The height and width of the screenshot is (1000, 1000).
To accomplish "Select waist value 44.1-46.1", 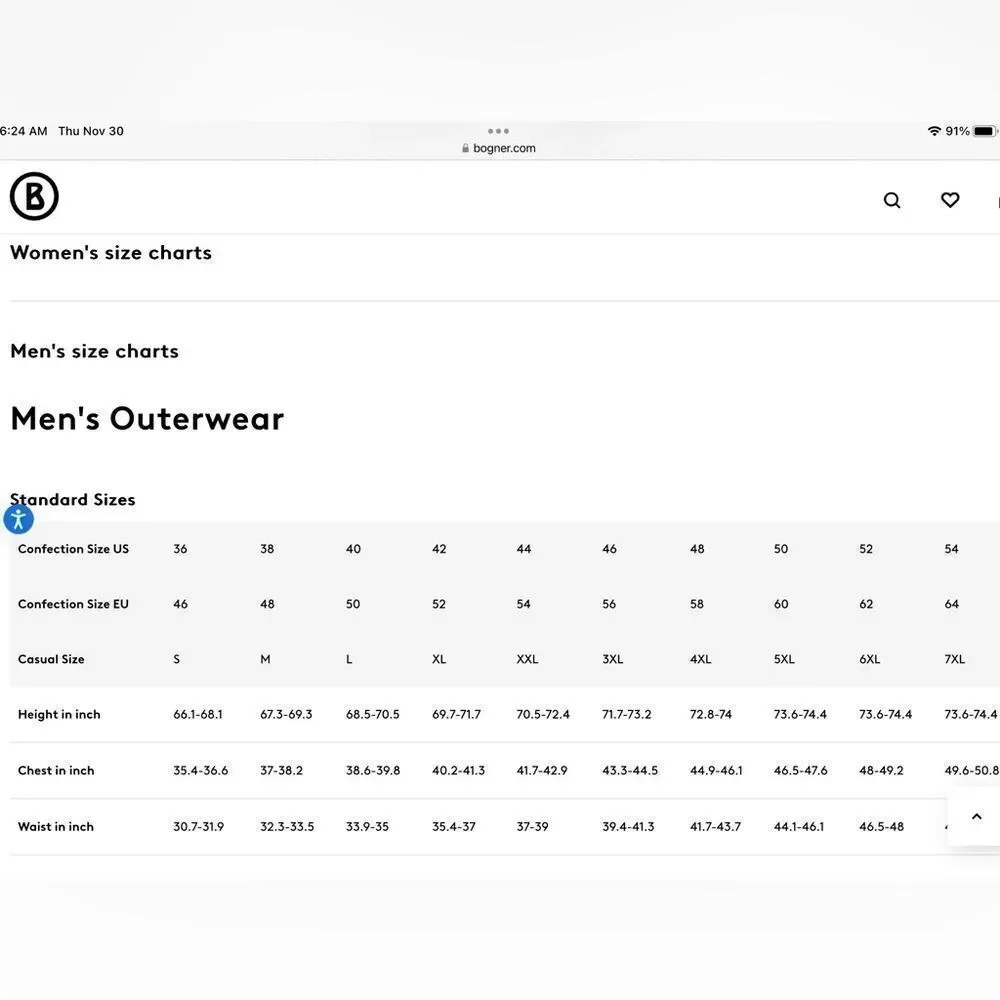I will (x=799, y=827).
